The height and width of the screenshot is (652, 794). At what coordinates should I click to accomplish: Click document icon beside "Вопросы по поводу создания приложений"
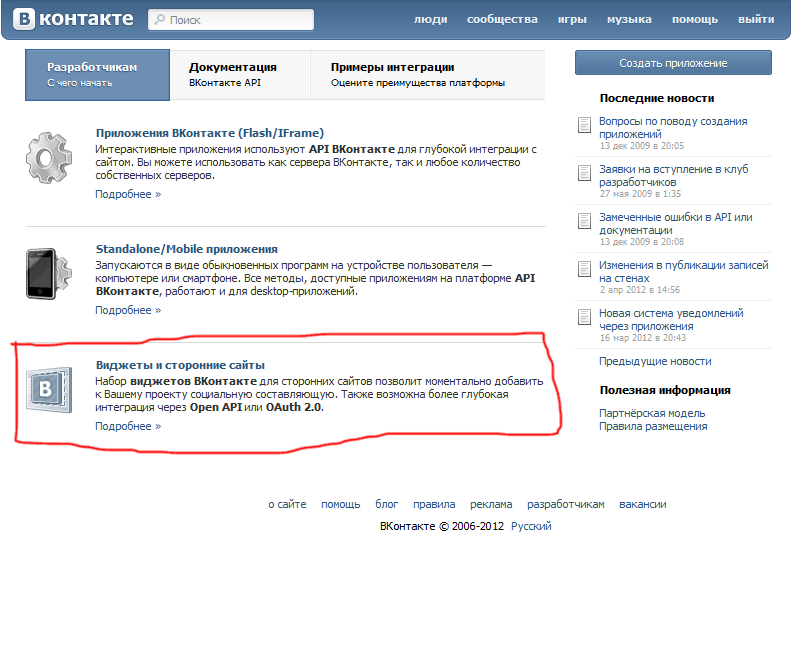pyautogui.click(x=584, y=125)
